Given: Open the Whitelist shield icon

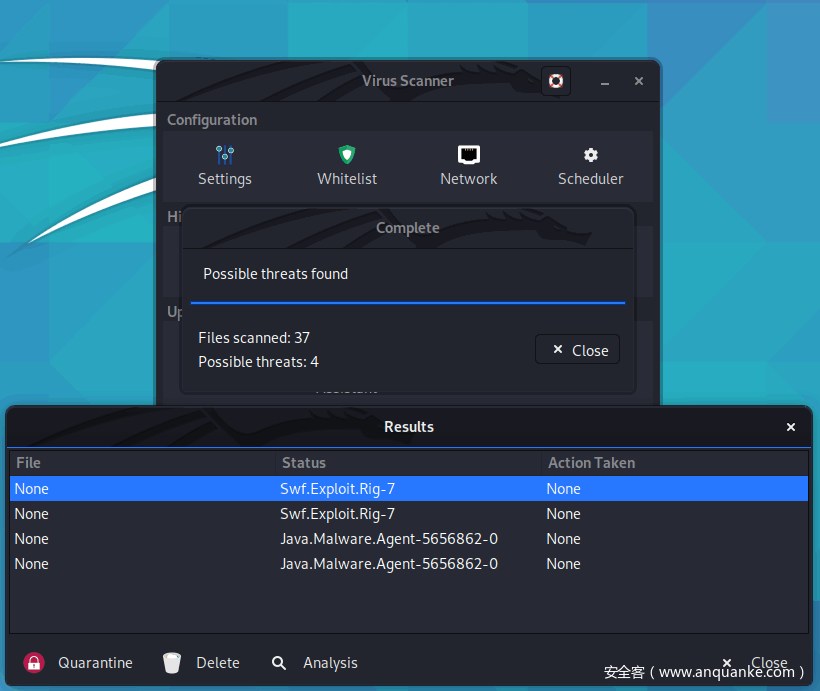Looking at the screenshot, I should 347,155.
